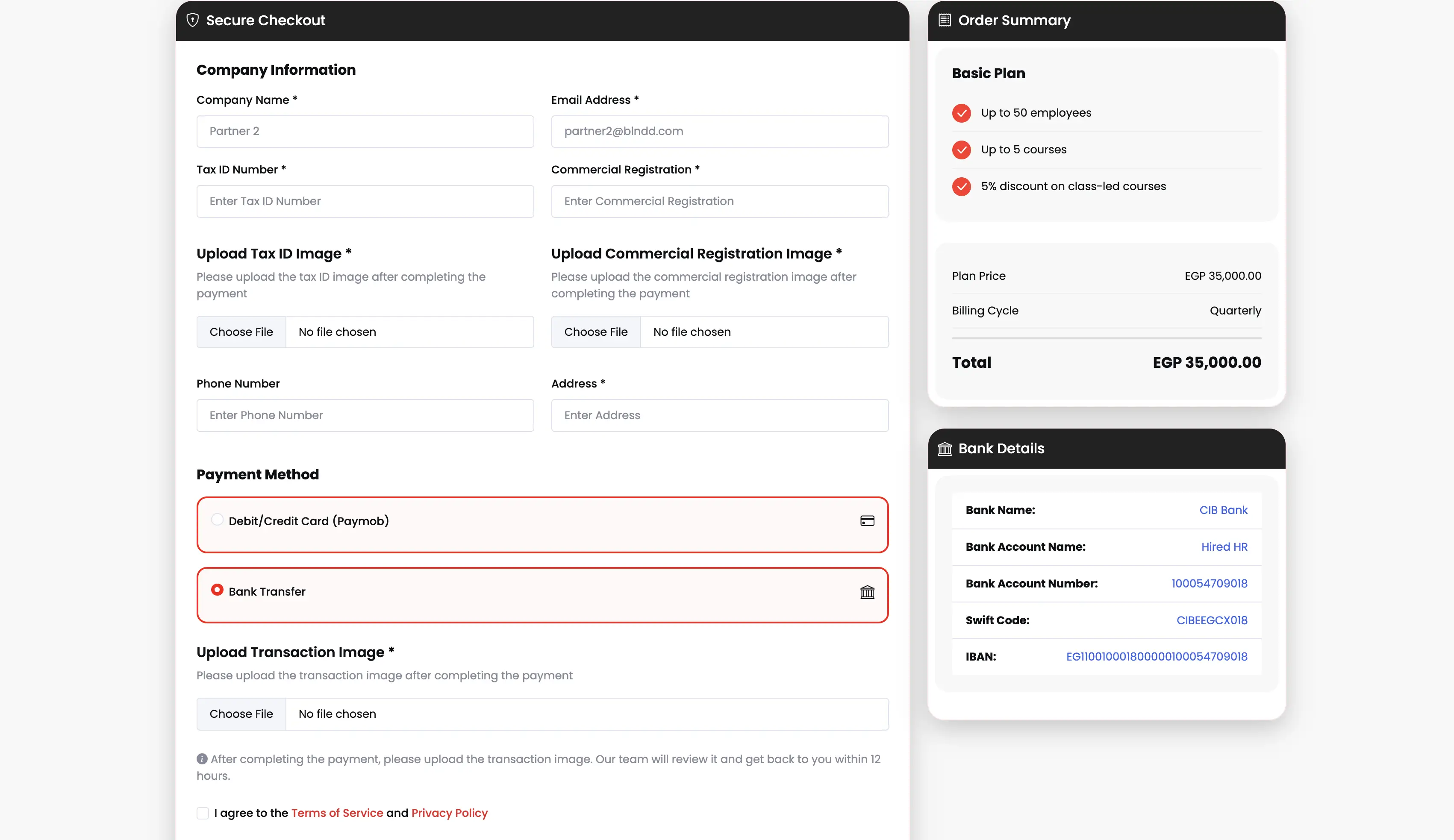
Task: Click the checkmark beside 5% discount feature
Action: point(961,187)
